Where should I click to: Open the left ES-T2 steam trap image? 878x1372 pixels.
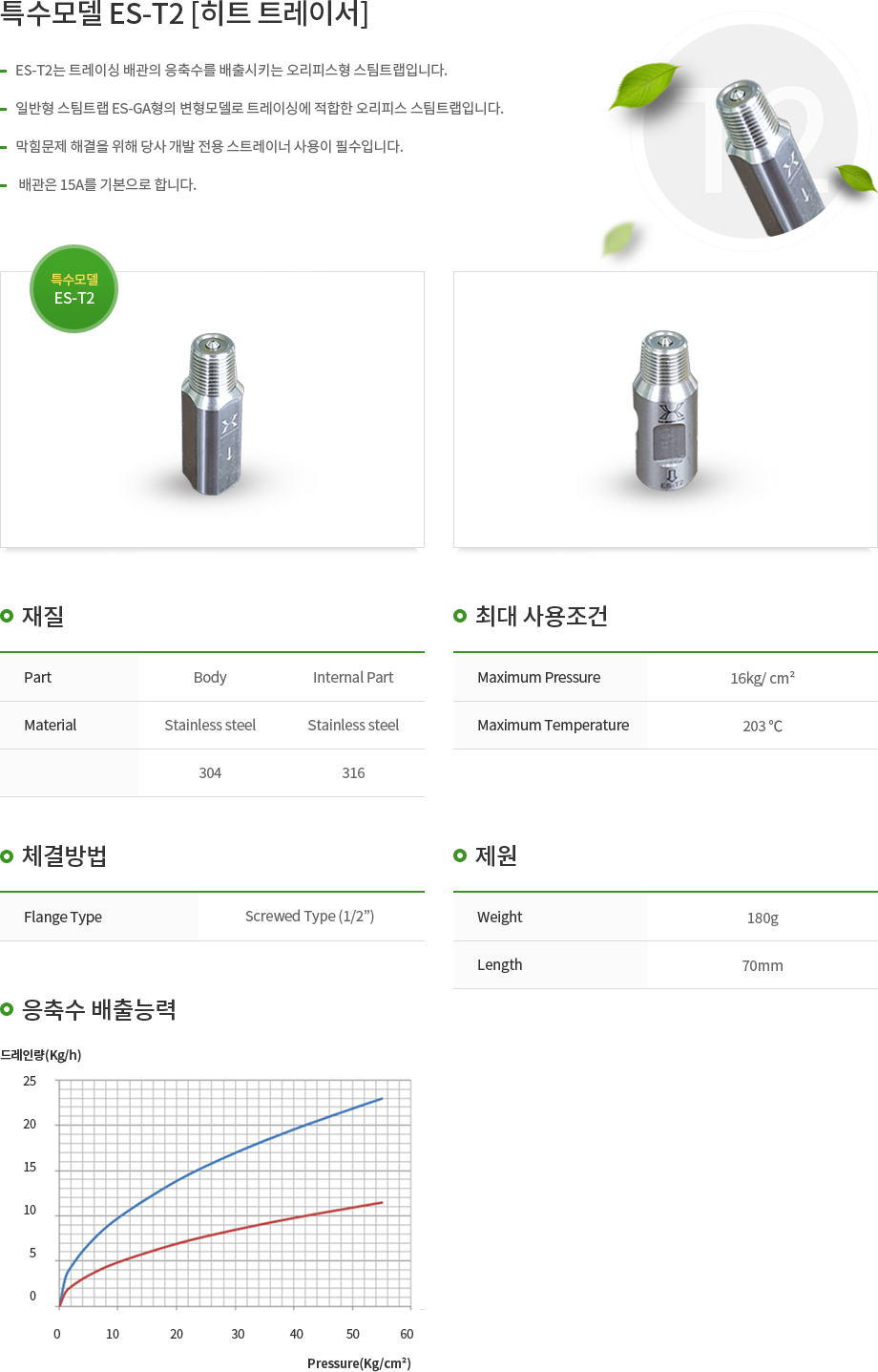pyautogui.click(x=212, y=410)
